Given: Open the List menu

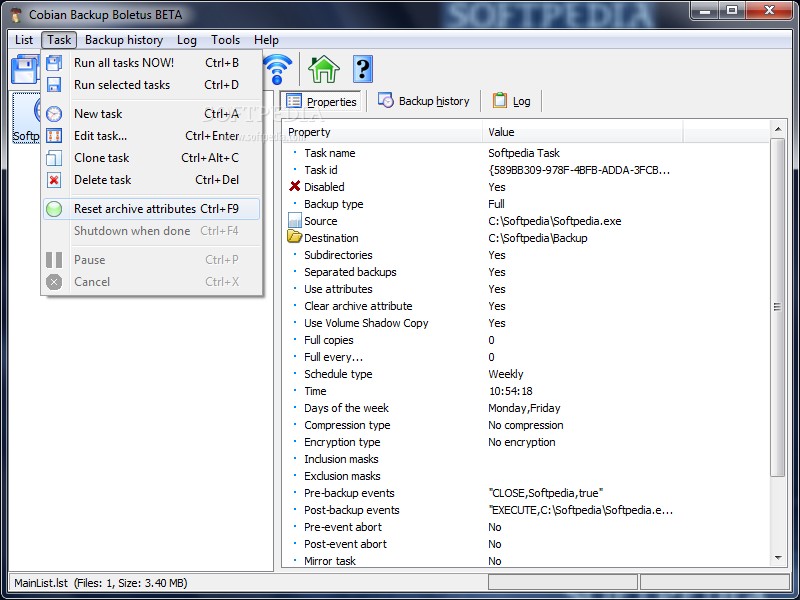Looking at the screenshot, I should tap(23, 40).
